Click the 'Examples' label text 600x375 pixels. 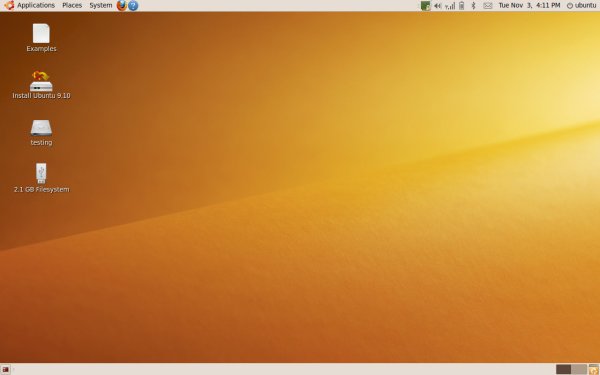[x=41, y=49]
